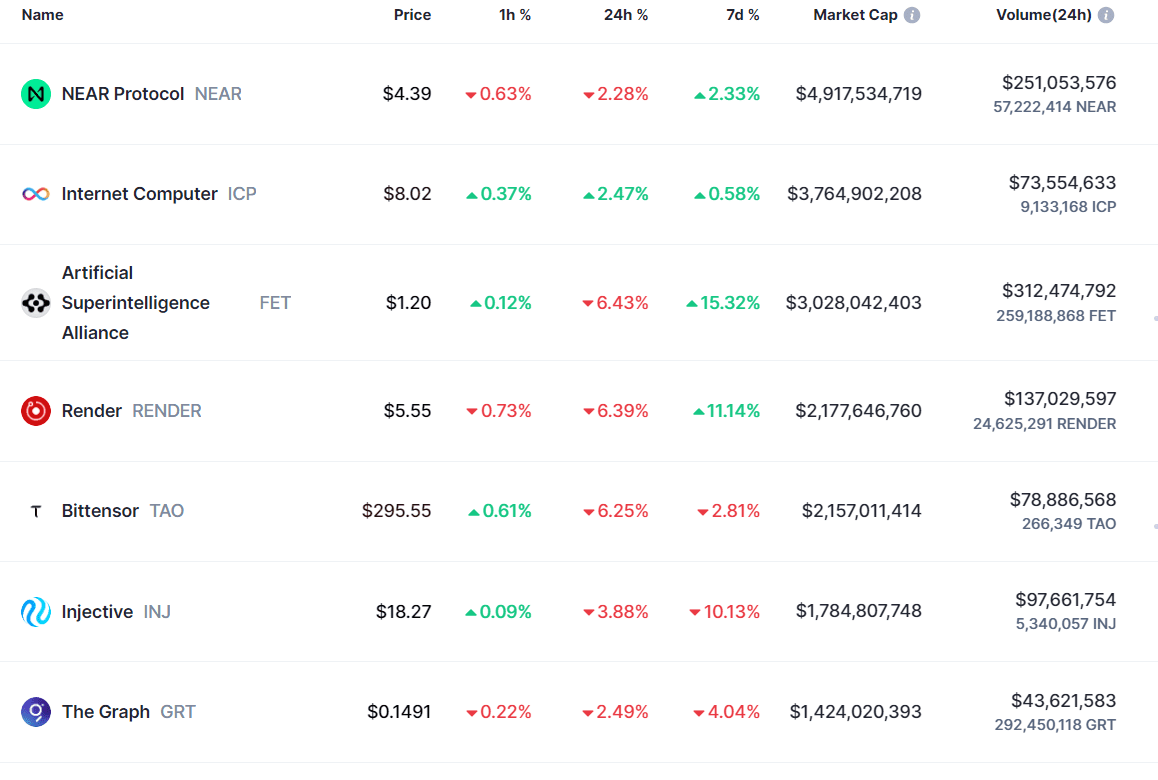The image size is (1158, 780).
Task: Click the purple The Graph logo
Action: pos(36,712)
